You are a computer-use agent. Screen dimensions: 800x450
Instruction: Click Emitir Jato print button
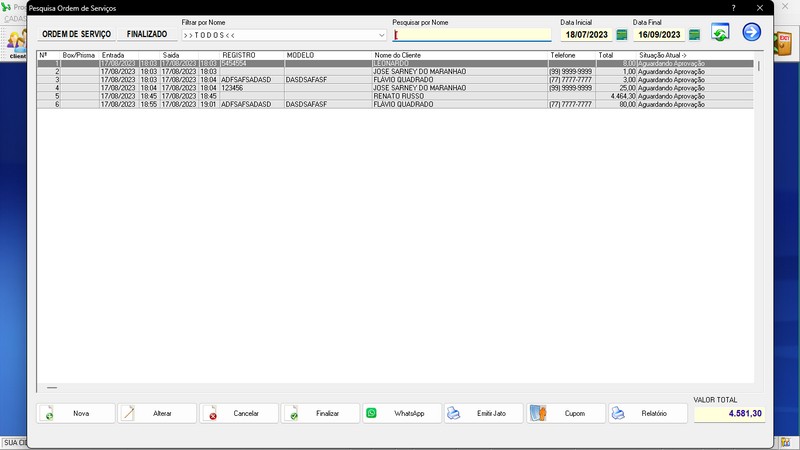tap(484, 413)
